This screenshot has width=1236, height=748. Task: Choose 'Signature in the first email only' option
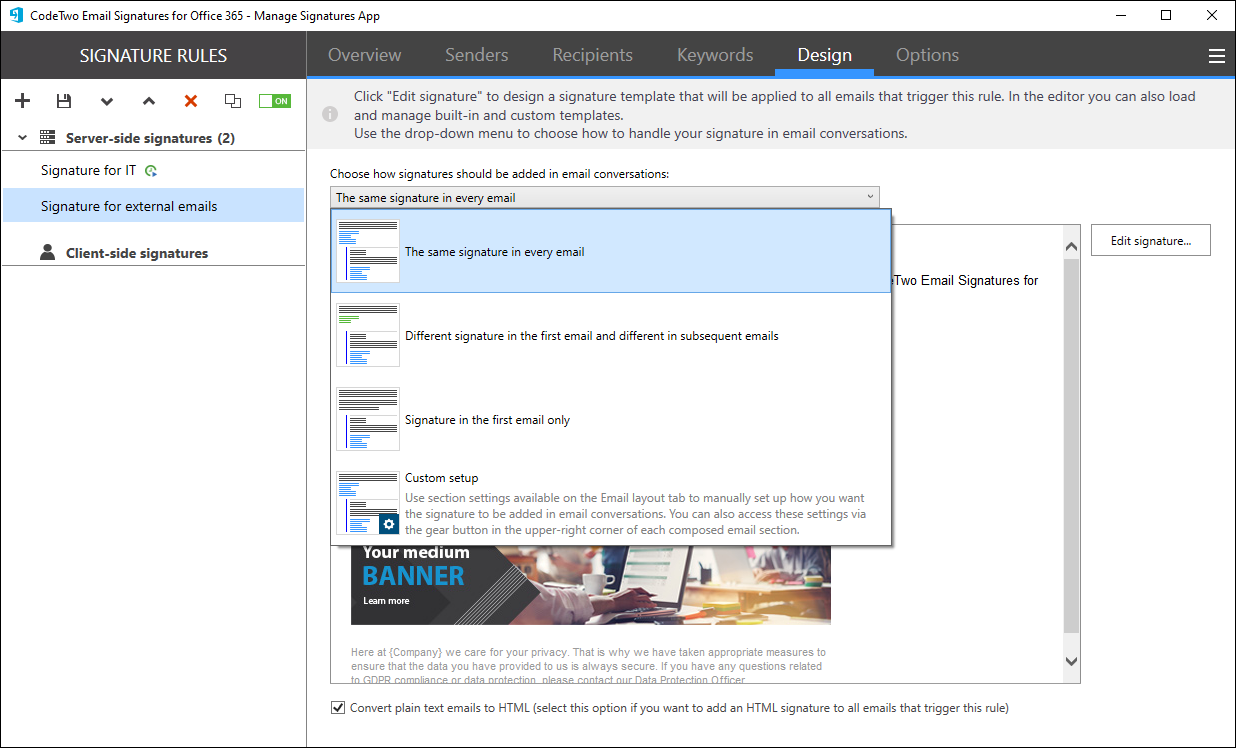(611, 420)
